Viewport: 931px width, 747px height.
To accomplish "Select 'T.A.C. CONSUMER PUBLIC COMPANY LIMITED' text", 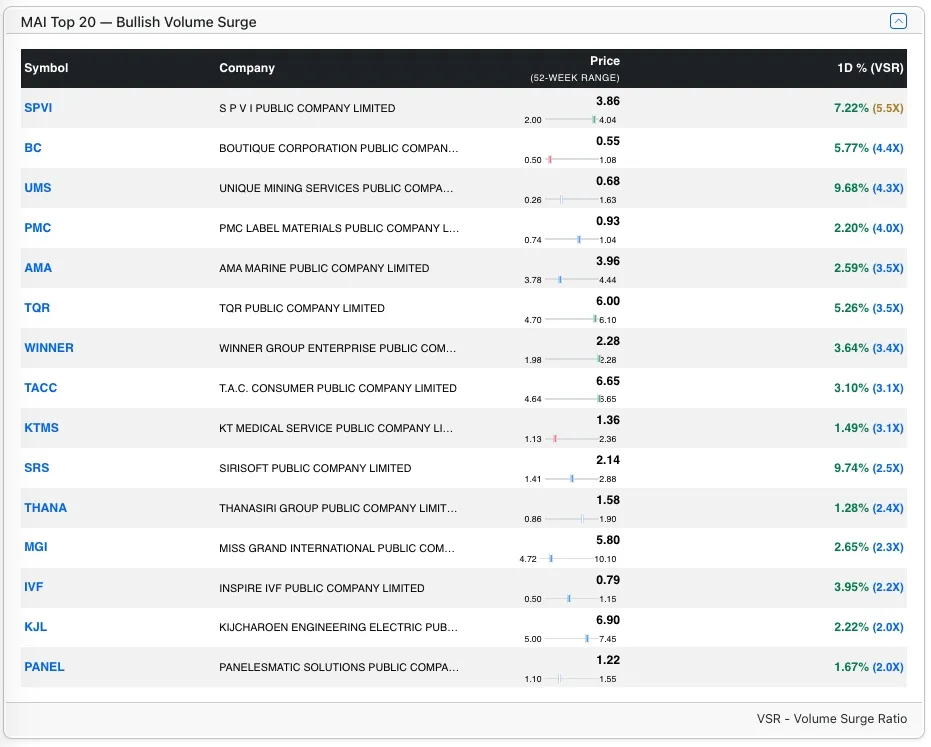I will click(x=338, y=388).
